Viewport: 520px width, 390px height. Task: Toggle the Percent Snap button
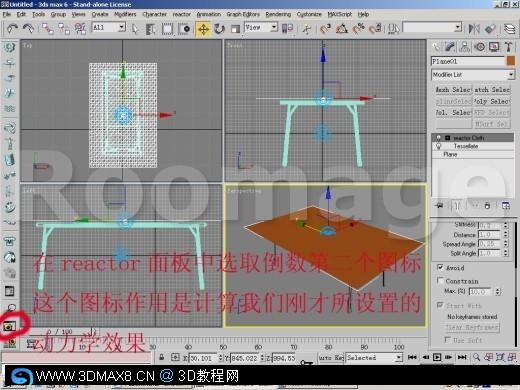pos(358,29)
